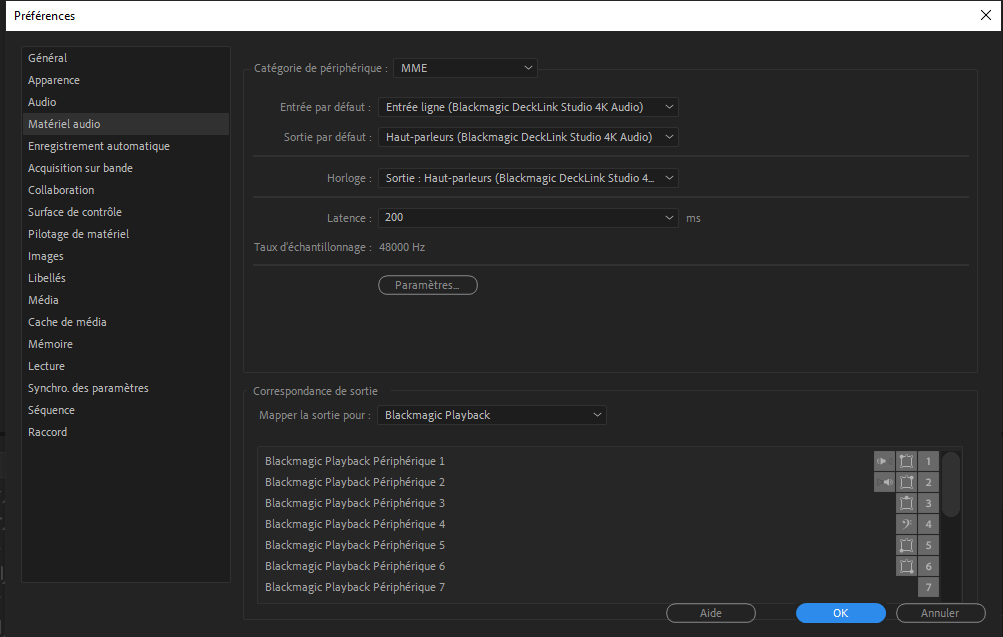Click the output mapping list scrollbar

pyautogui.click(x=951, y=485)
